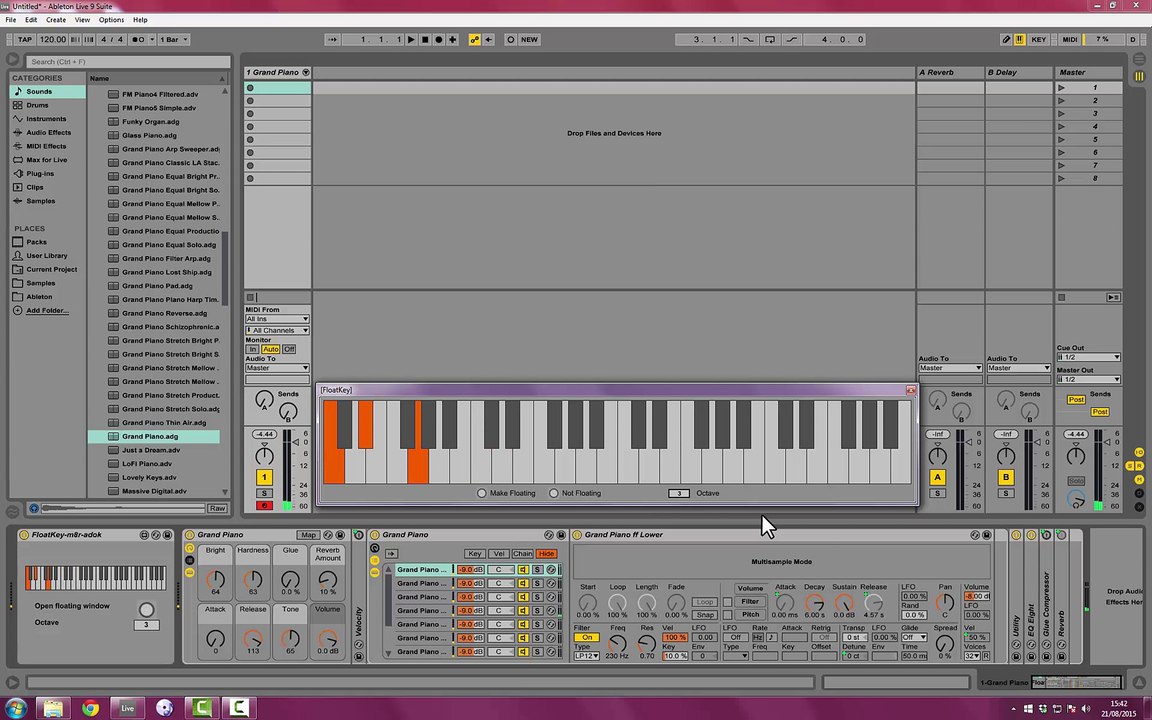
Task: Enable Key Map Mode switch
Action: tap(1038, 40)
